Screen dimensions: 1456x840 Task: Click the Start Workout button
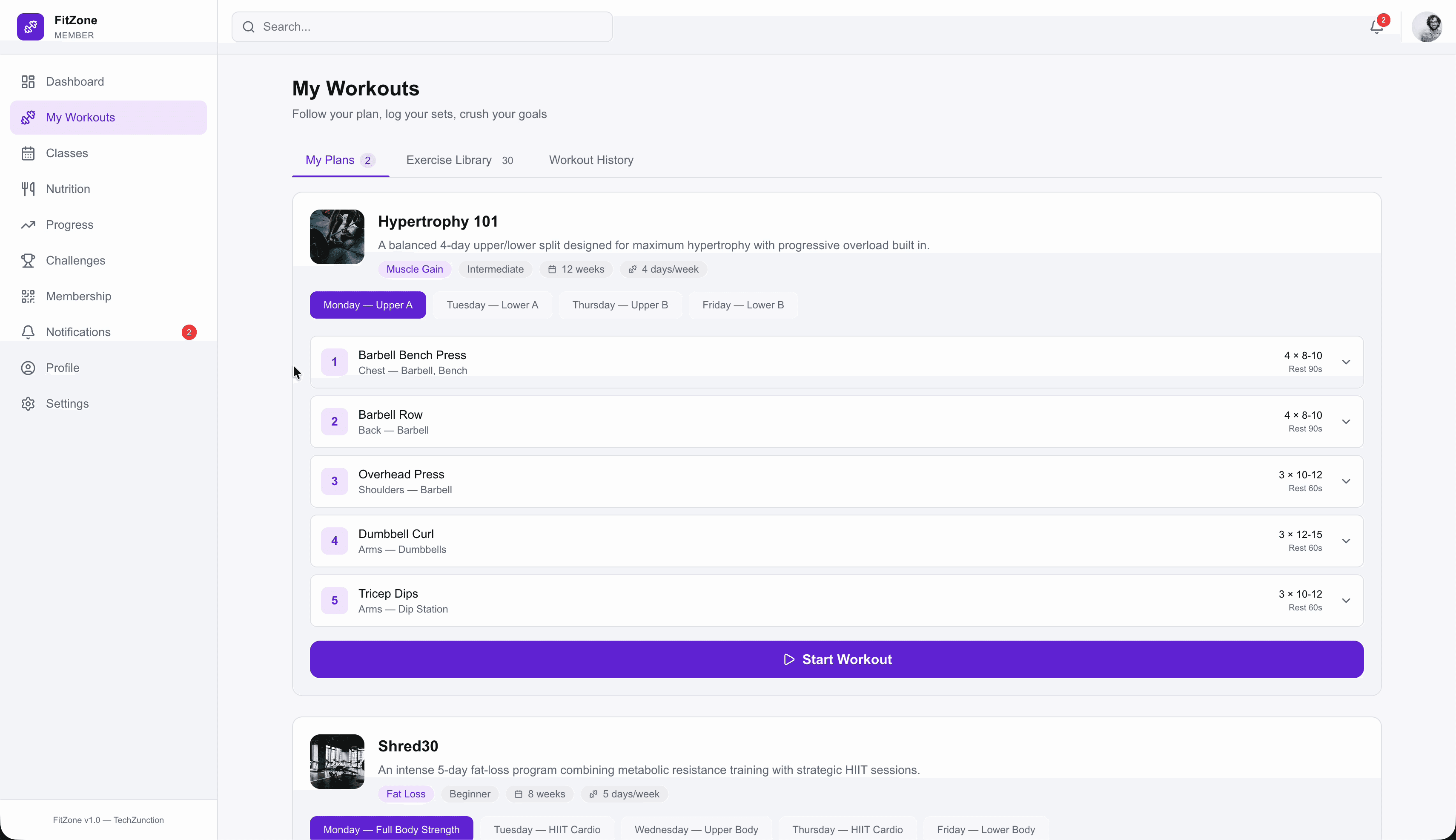click(836, 659)
